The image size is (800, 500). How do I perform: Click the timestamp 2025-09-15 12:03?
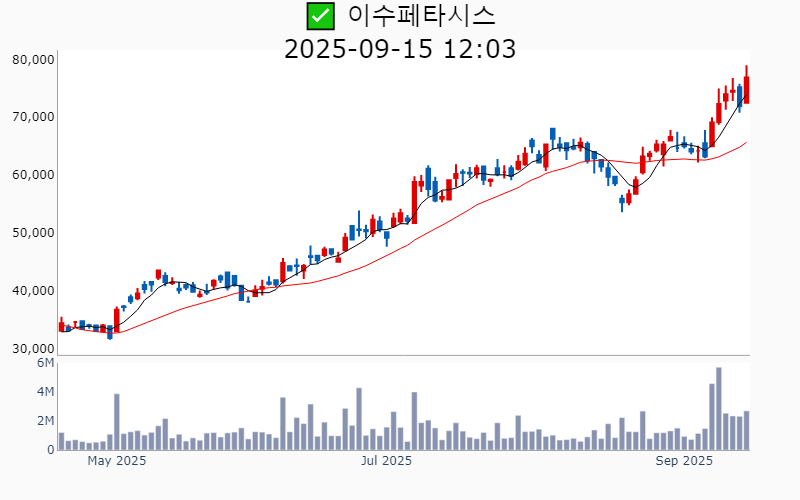click(400, 49)
